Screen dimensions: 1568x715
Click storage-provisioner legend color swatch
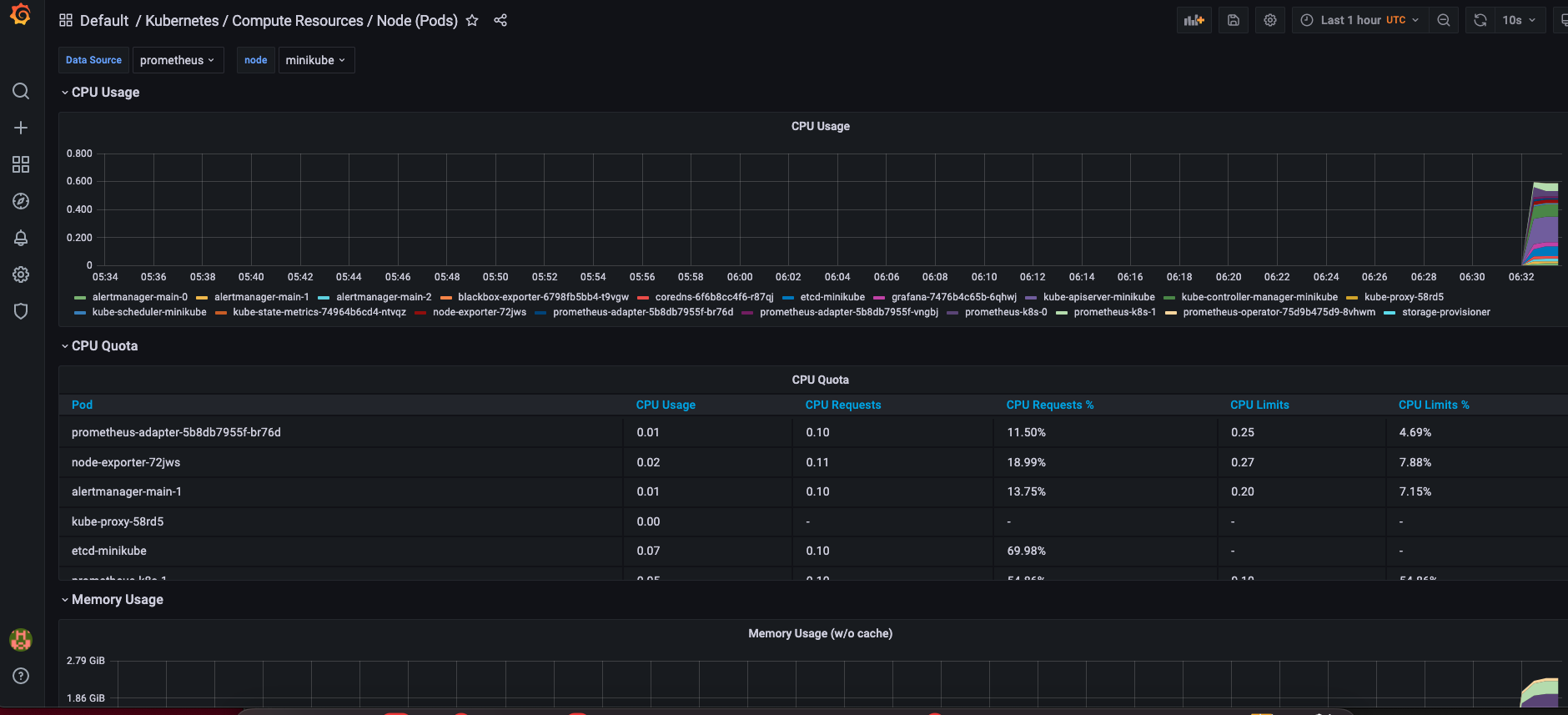pyautogui.click(x=1390, y=313)
